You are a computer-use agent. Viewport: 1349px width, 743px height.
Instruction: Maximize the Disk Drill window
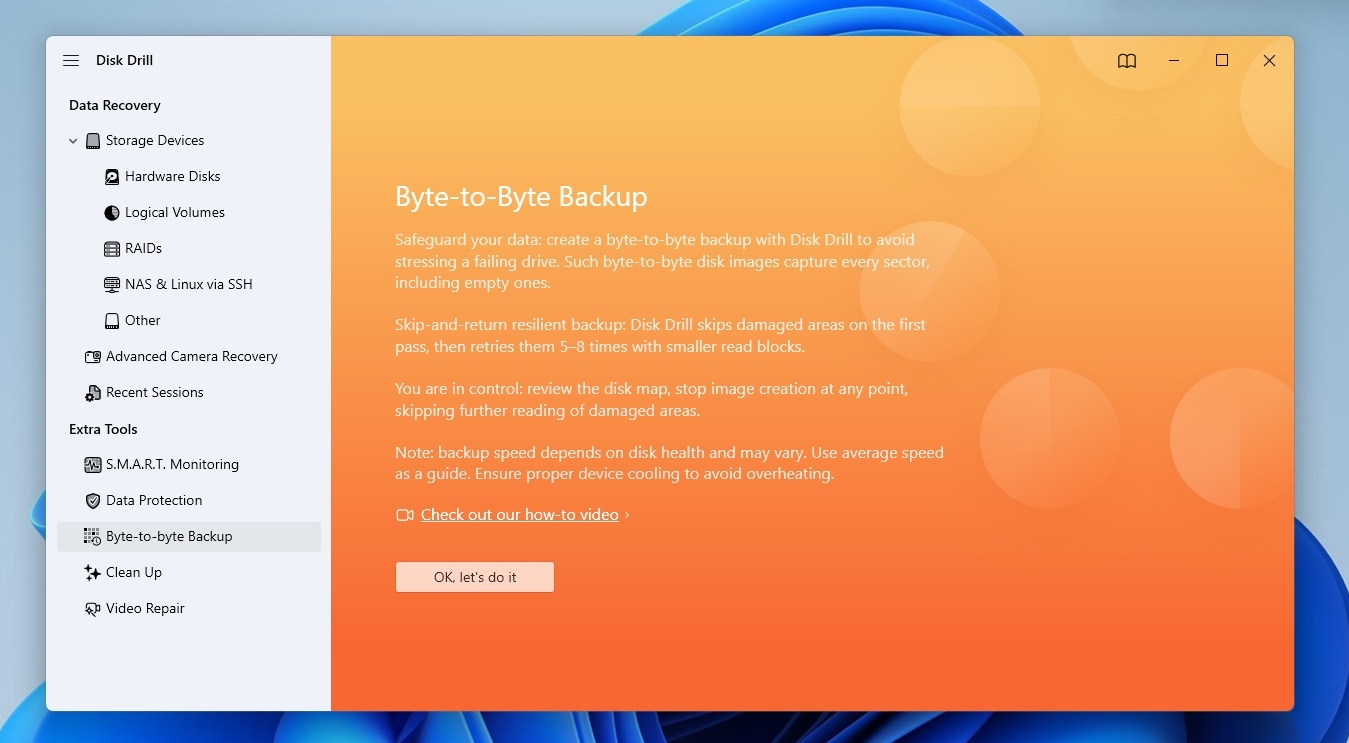click(1221, 61)
